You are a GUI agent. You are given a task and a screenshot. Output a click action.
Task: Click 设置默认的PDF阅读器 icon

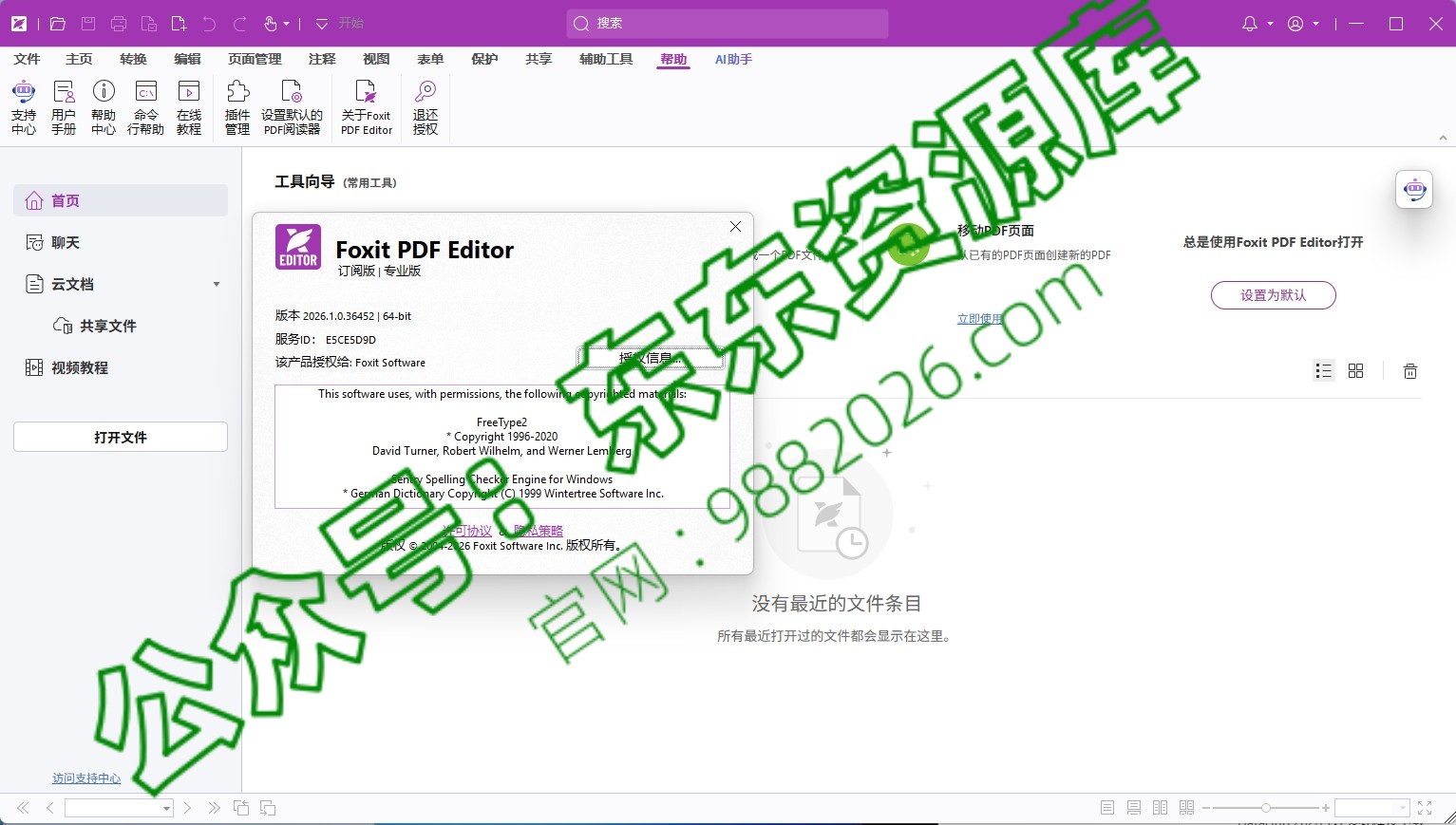[x=293, y=104]
